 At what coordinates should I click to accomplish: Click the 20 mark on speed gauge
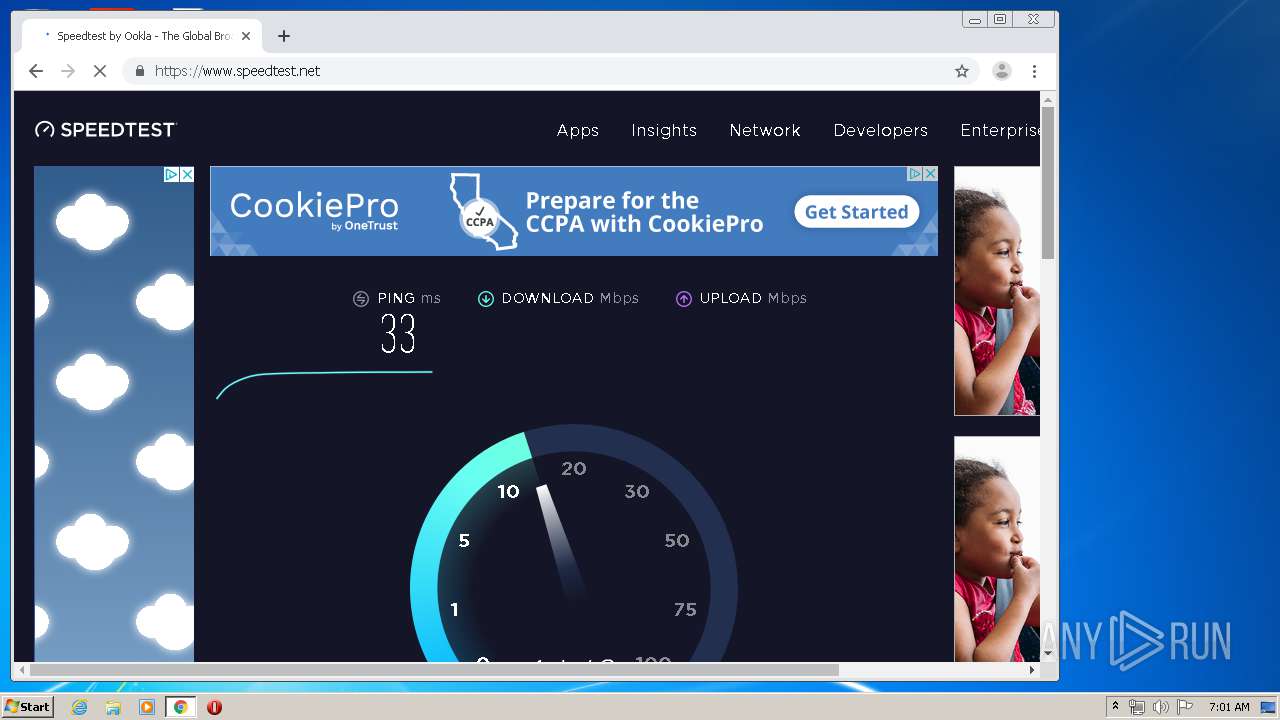[x=574, y=468]
